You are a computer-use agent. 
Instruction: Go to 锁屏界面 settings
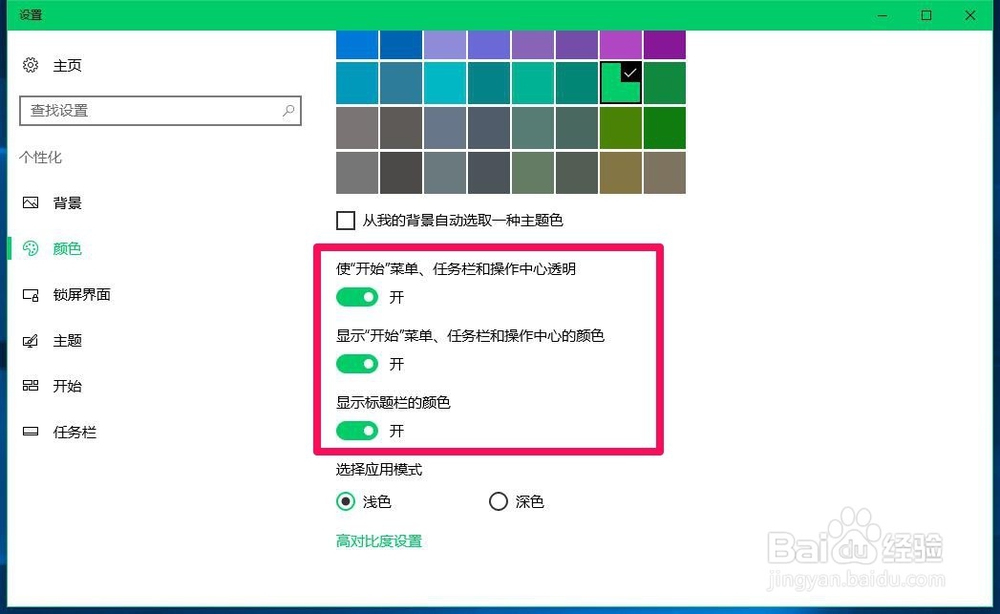[82, 295]
